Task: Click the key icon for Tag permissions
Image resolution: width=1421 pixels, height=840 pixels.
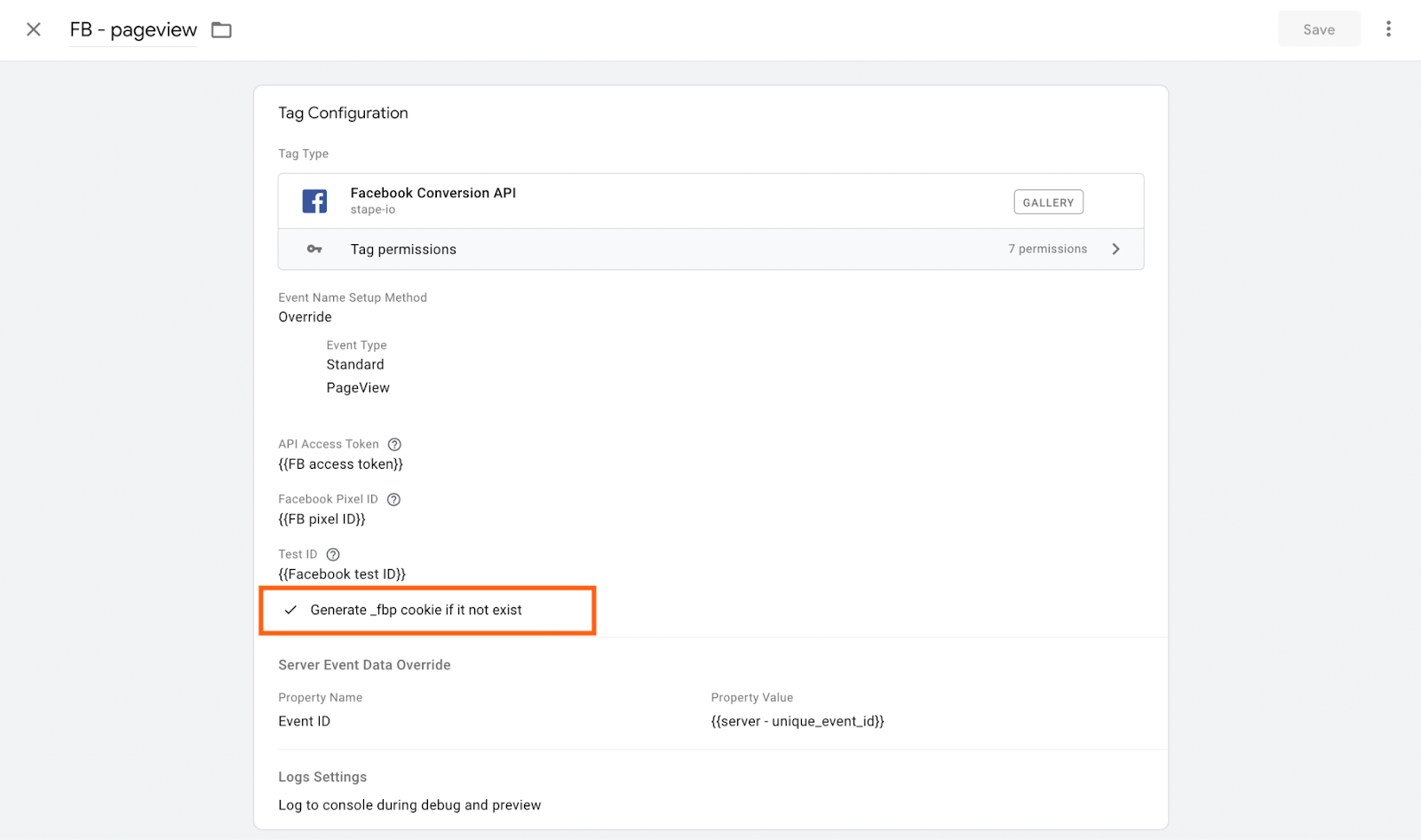Action: tap(314, 250)
